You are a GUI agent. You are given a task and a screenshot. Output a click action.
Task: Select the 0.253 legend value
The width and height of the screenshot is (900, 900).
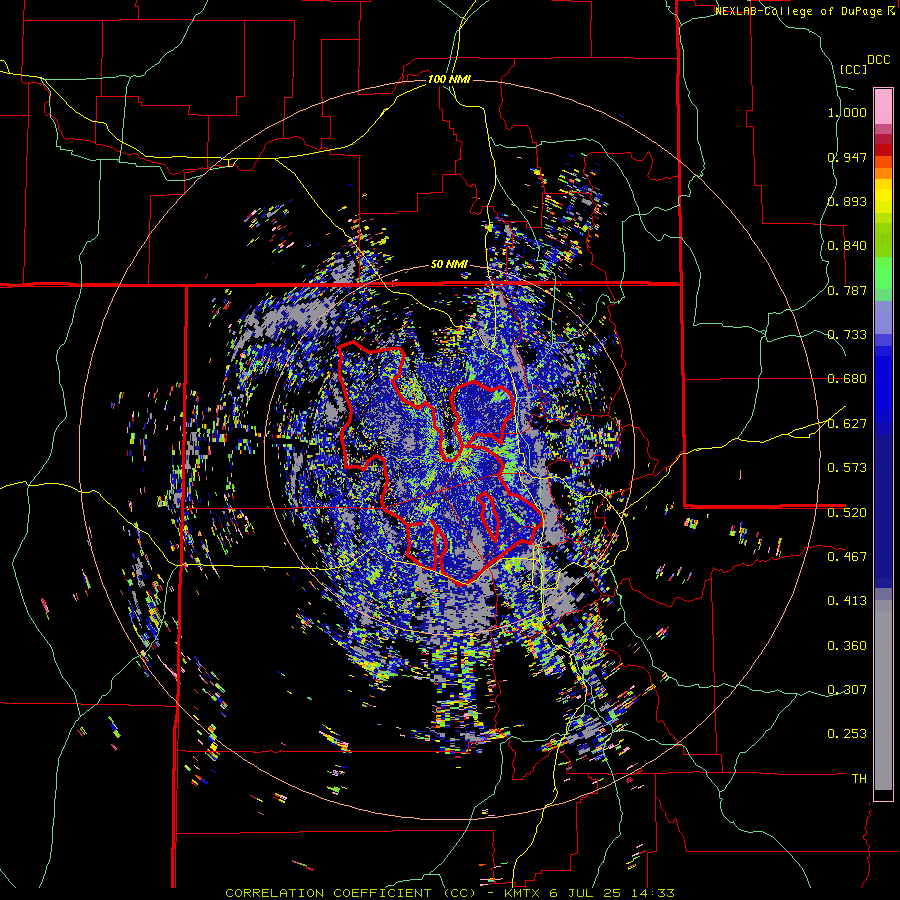click(x=847, y=734)
